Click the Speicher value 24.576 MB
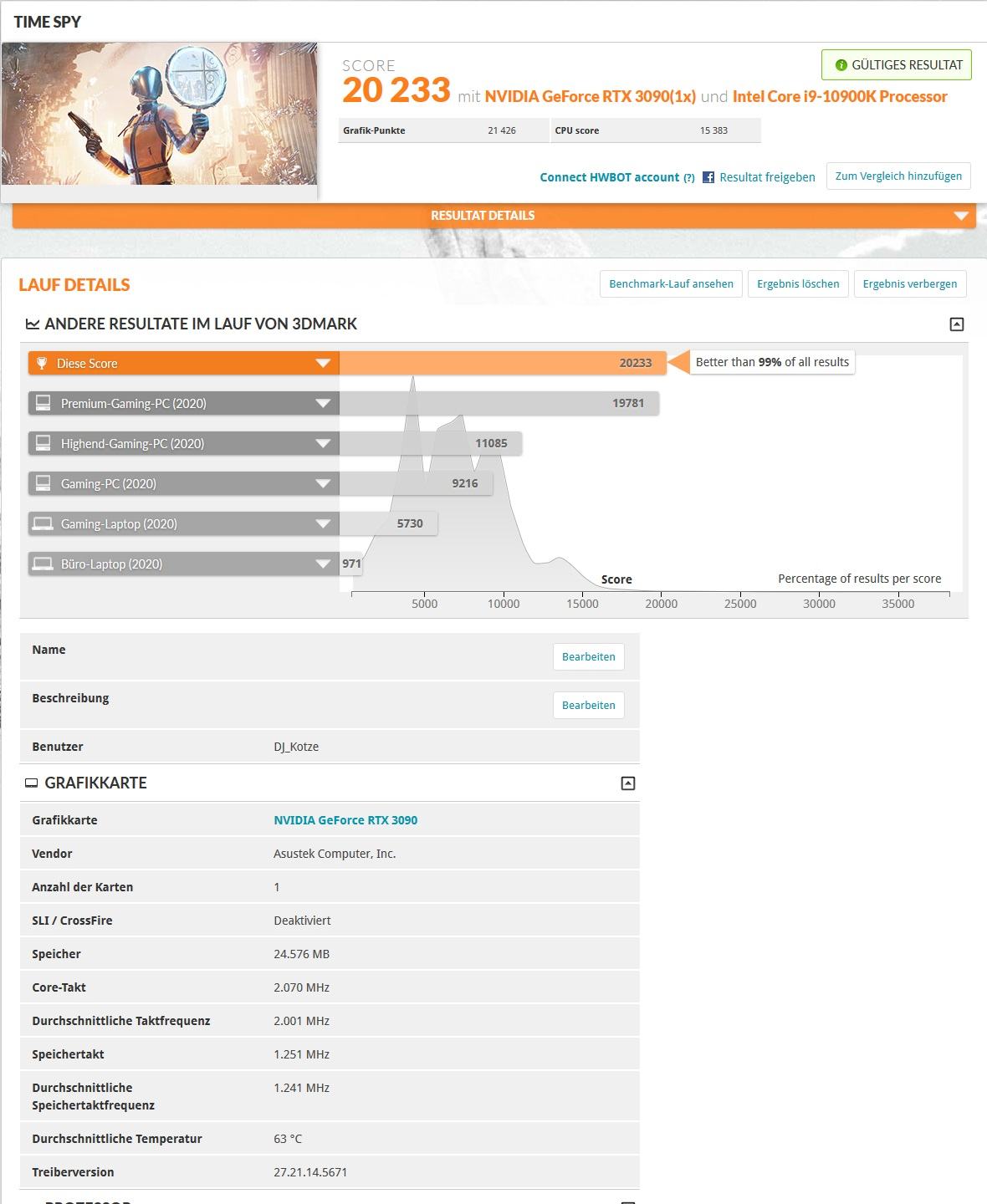This screenshot has height=1204, width=987. click(302, 954)
